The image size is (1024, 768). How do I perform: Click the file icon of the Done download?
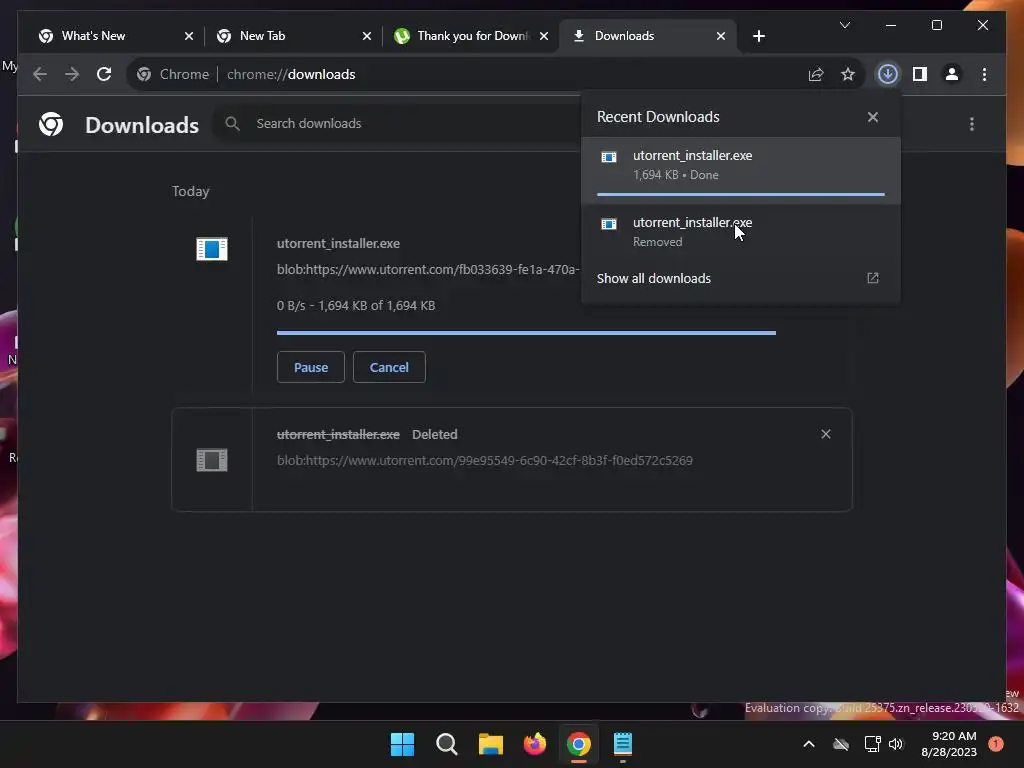tap(609, 157)
